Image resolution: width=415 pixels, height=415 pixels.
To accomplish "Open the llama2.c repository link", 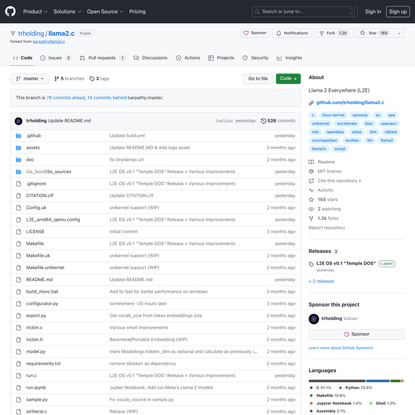I will [61, 33].
